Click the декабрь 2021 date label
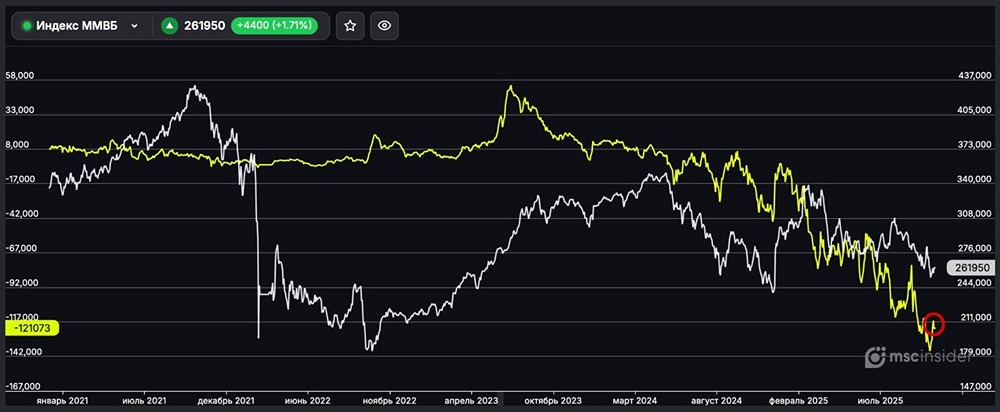 [226, 401]
